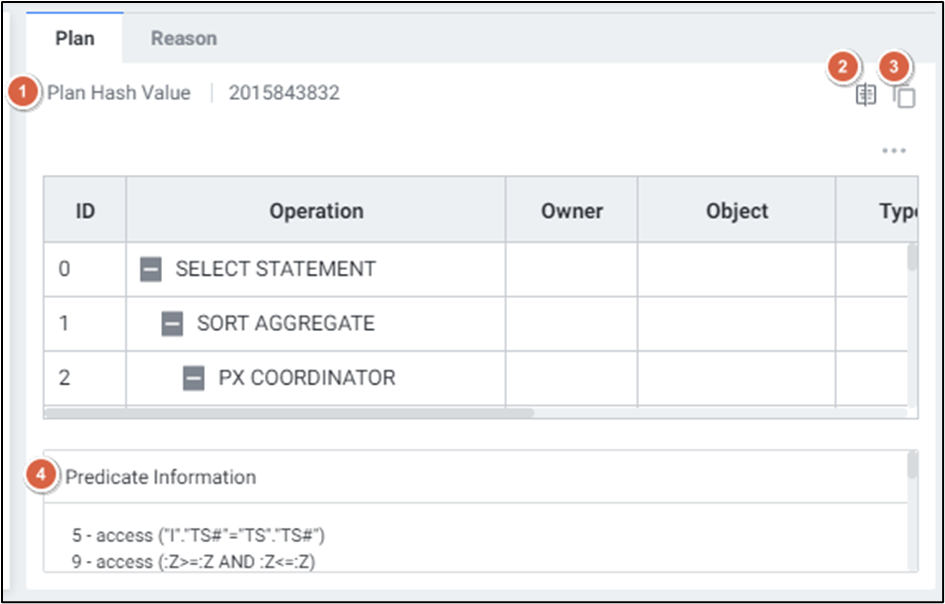
Task: Collapse the PX COORDINATOR node
Action: [194, 378]
